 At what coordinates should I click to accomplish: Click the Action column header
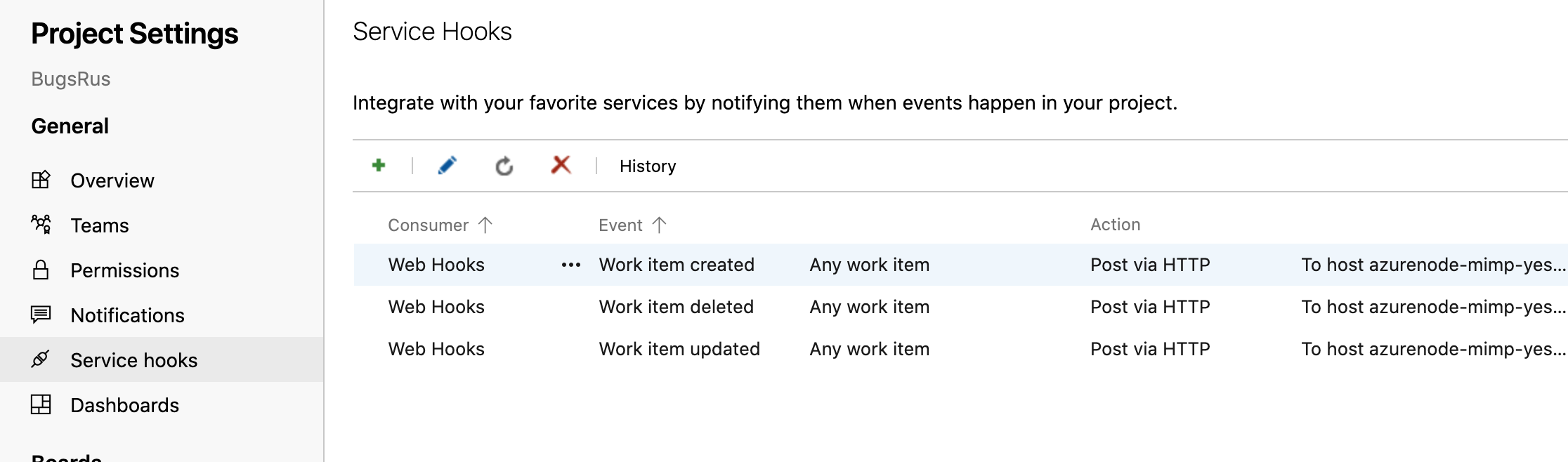click(1115, 225)
